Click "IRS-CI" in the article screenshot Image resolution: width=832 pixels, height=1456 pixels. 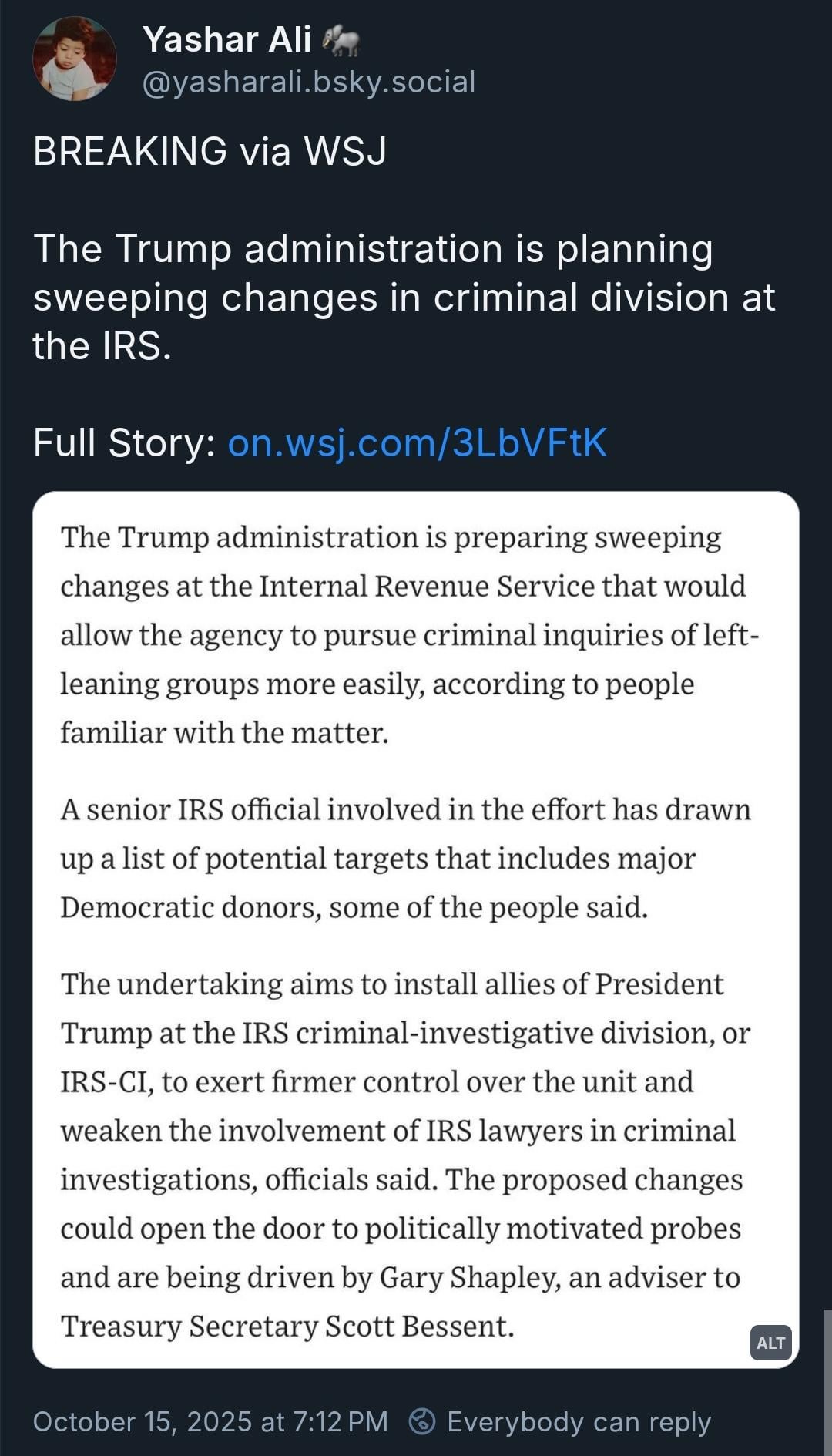coord(106,1081)
